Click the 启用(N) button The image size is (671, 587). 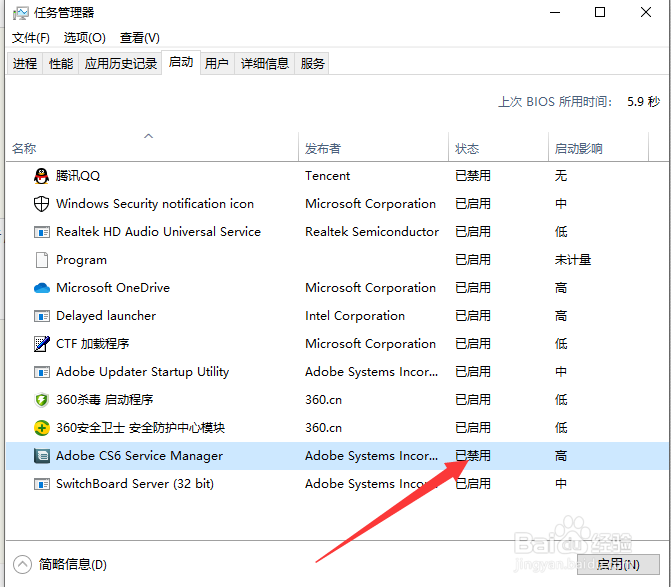(618, 564)
